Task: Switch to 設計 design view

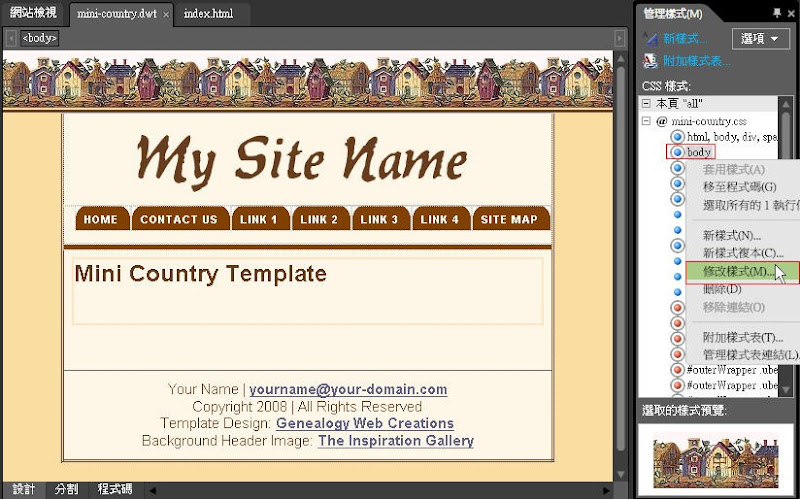Action: point(23,489)
